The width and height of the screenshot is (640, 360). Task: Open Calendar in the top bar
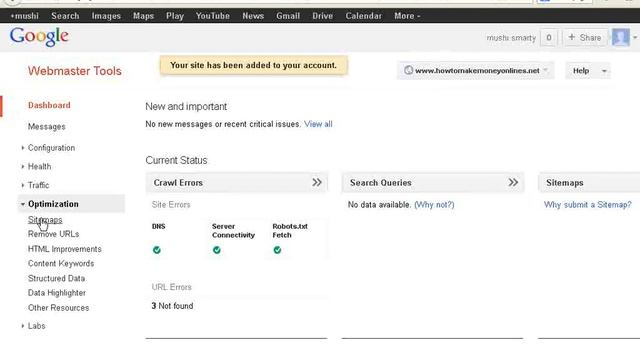point(364,16)
